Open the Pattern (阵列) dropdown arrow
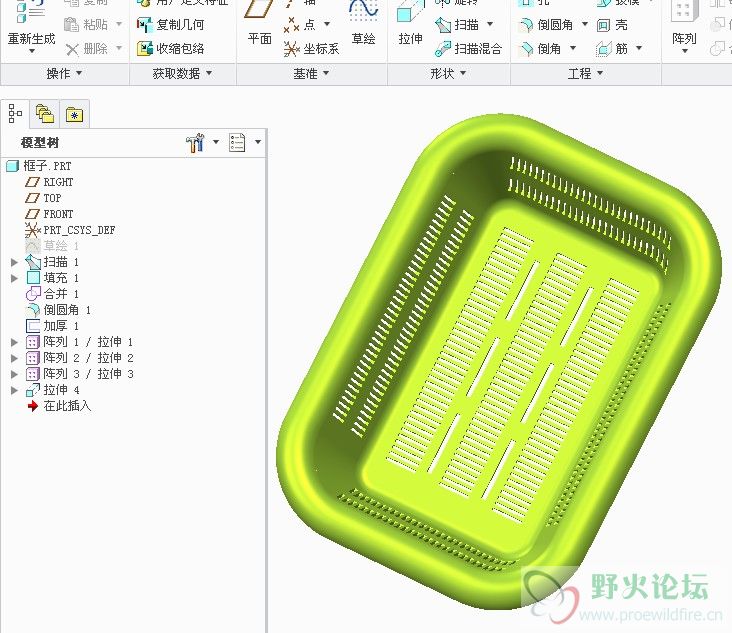The width and height of the screenshot is (732, 633). tap(685, 51)
